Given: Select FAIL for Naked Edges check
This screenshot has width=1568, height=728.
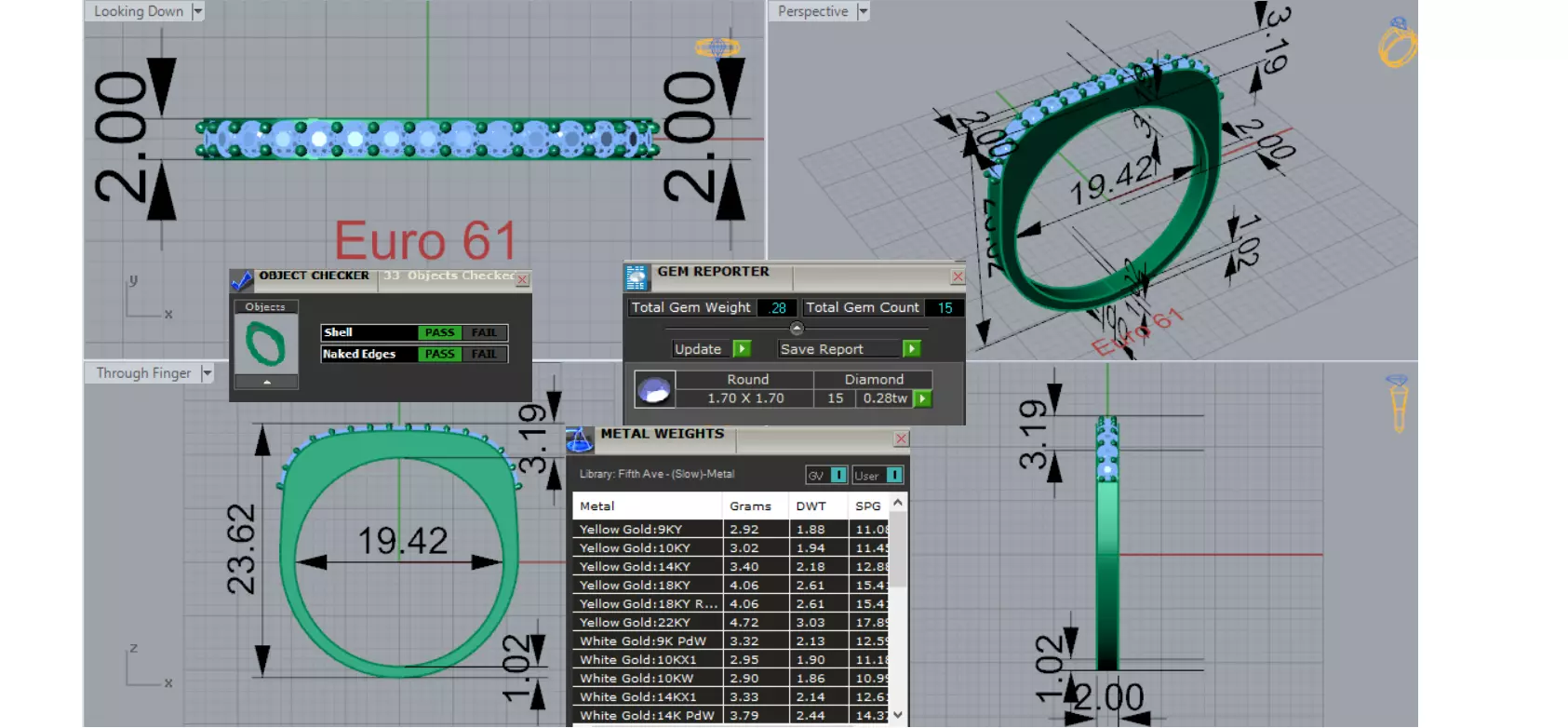Looking at the screenshot, I should (x=484, y=354).
